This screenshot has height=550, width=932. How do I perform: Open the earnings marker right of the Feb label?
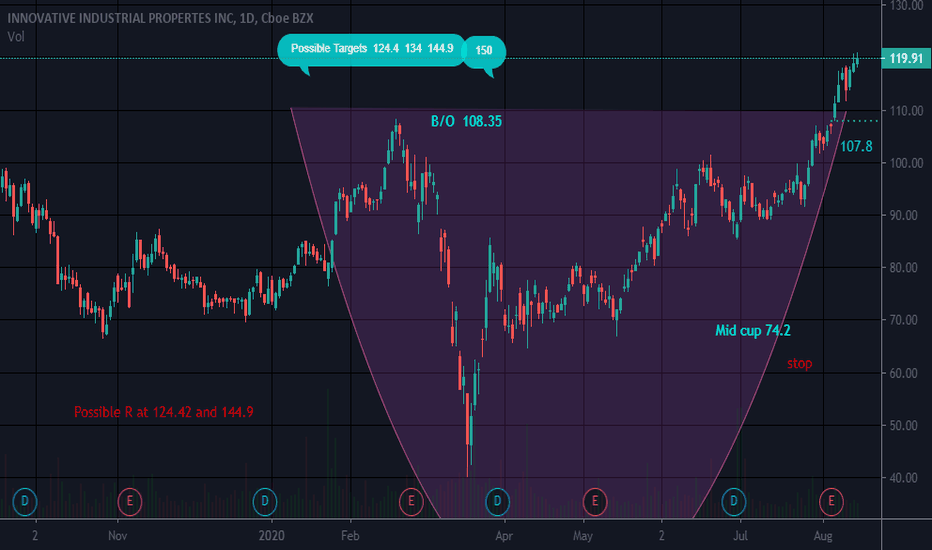tap(411, 501)
